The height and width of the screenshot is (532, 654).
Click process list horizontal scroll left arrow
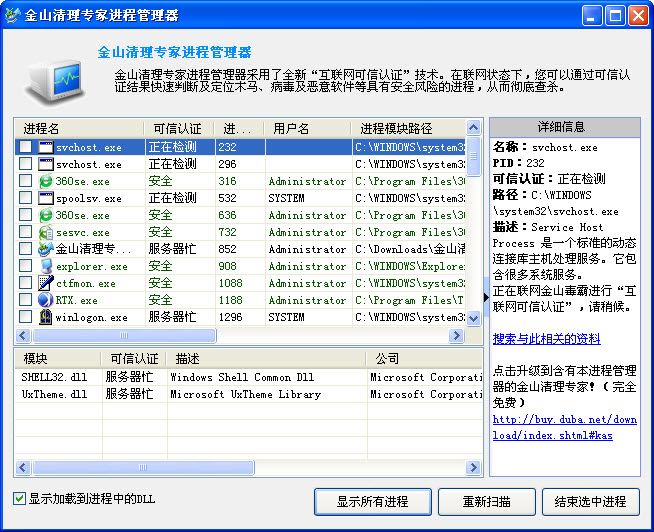(x=23, y=335)
